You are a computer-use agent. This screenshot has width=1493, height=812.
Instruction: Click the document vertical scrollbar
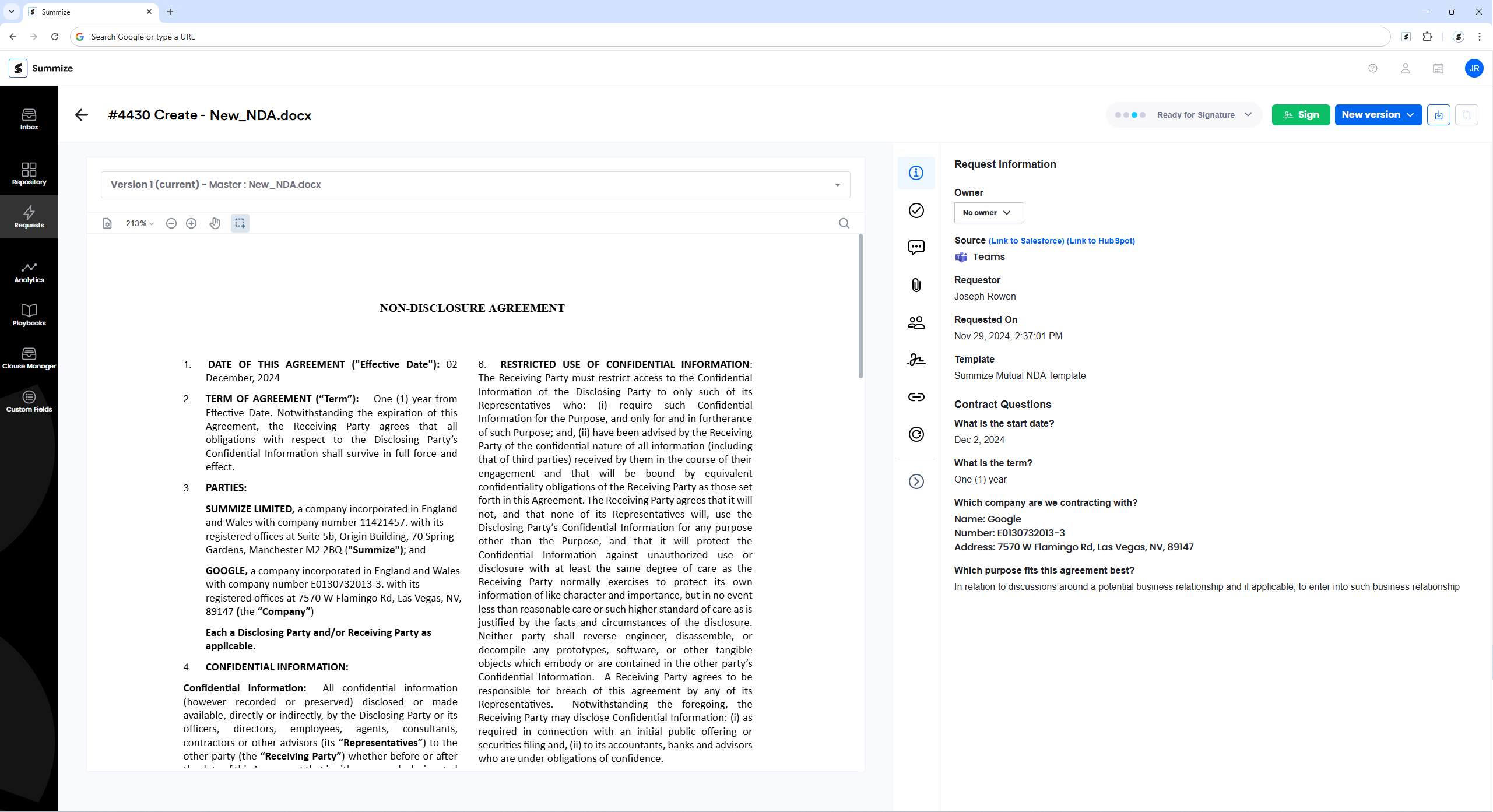click(860, 306)
